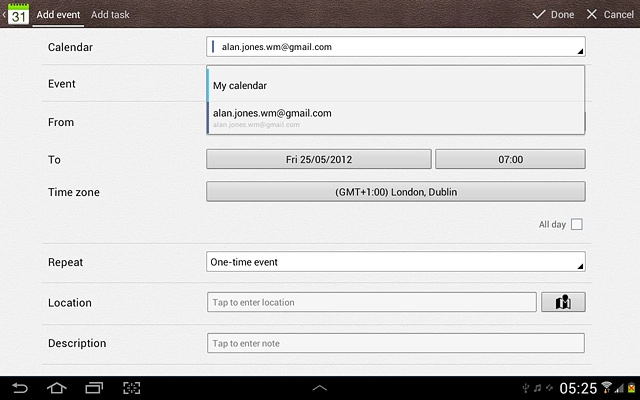The width and height of the screenshot is (640, 400).
Task: Tap Cancel to discard the event
Action: [609, 14]
